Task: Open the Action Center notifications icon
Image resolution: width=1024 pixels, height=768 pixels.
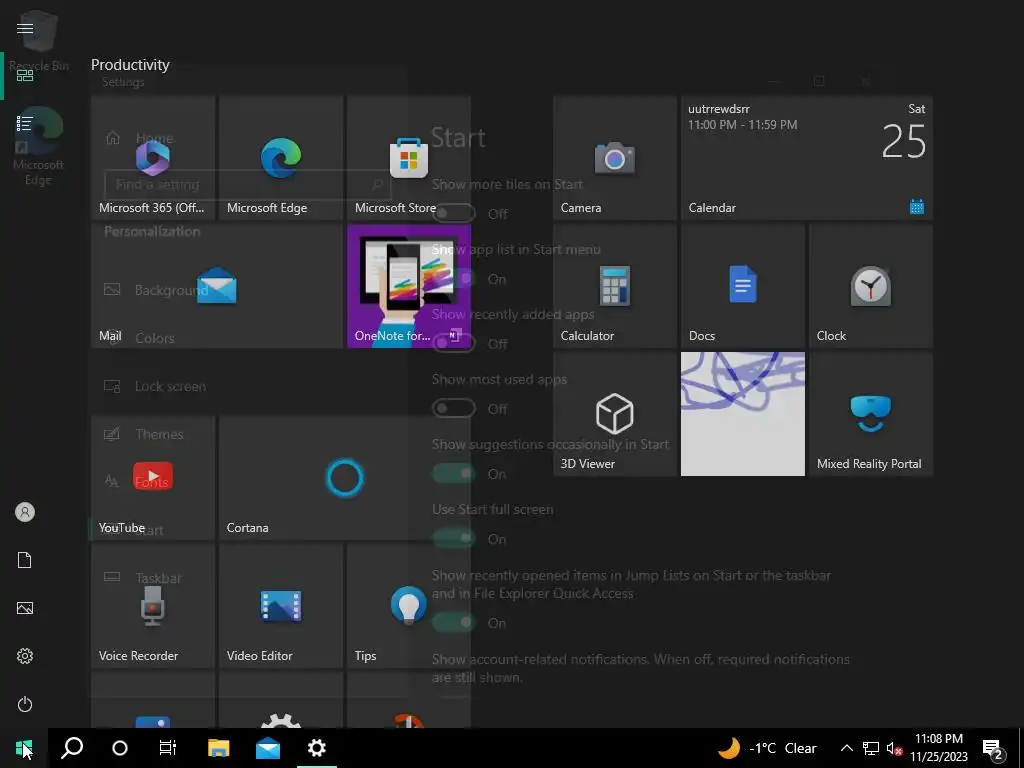Action: [993, 748]
